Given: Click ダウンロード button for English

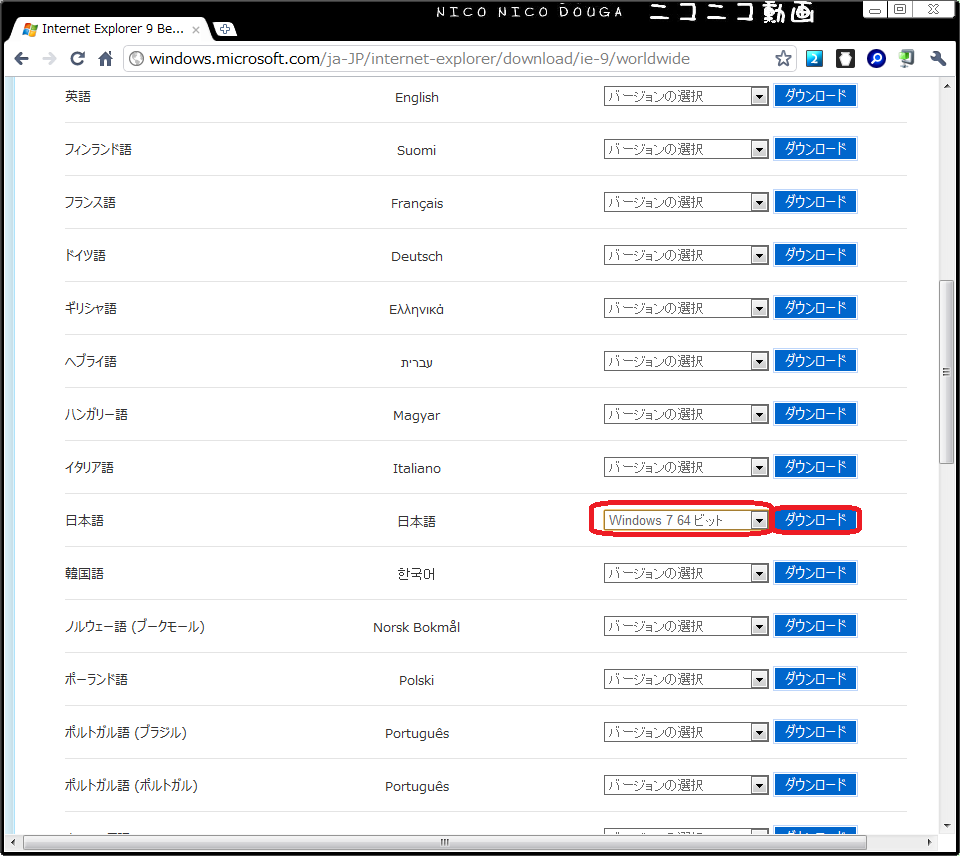Looking at the screenshot, I should pyautogui.click(x=816, y=96).
